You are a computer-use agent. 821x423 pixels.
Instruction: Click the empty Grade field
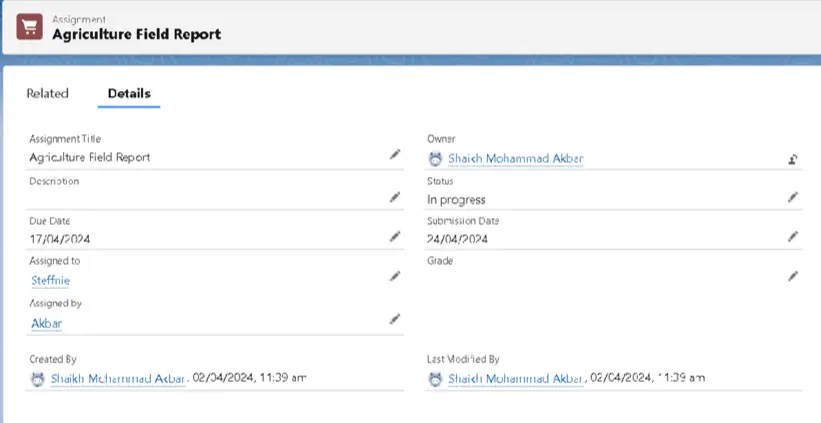[600, 277]
